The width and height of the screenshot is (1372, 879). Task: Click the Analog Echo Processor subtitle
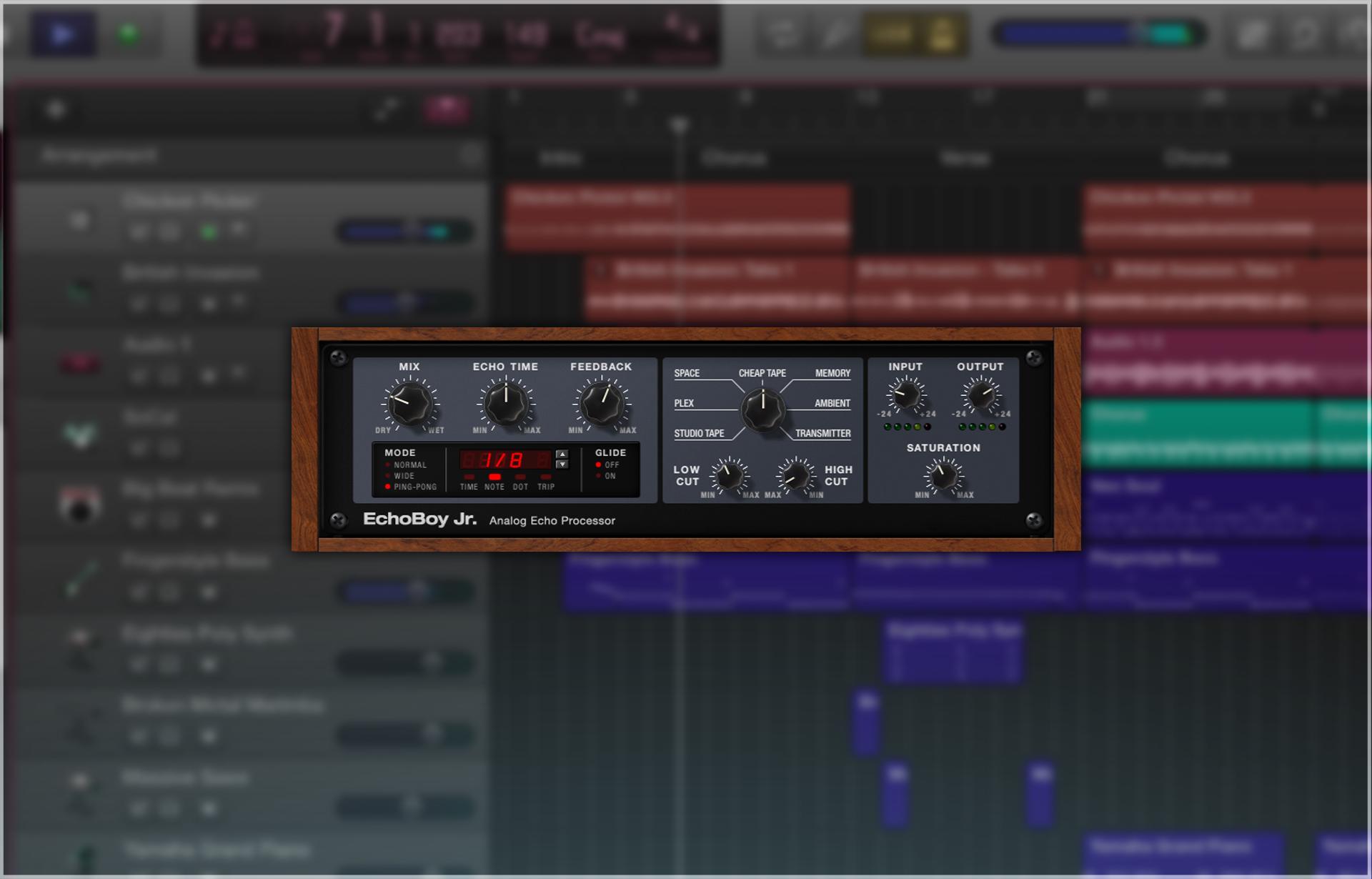[x=552, y=521]
